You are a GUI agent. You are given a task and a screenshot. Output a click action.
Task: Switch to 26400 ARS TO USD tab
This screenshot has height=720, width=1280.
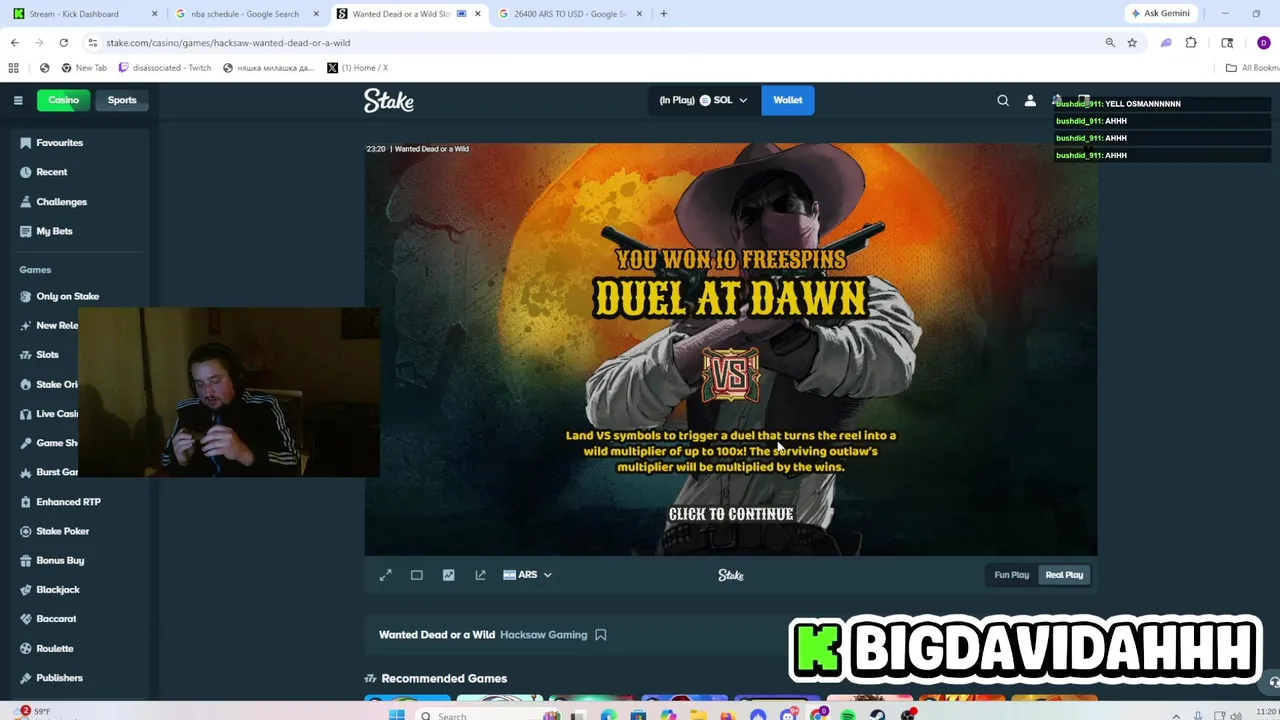[570, 14]
